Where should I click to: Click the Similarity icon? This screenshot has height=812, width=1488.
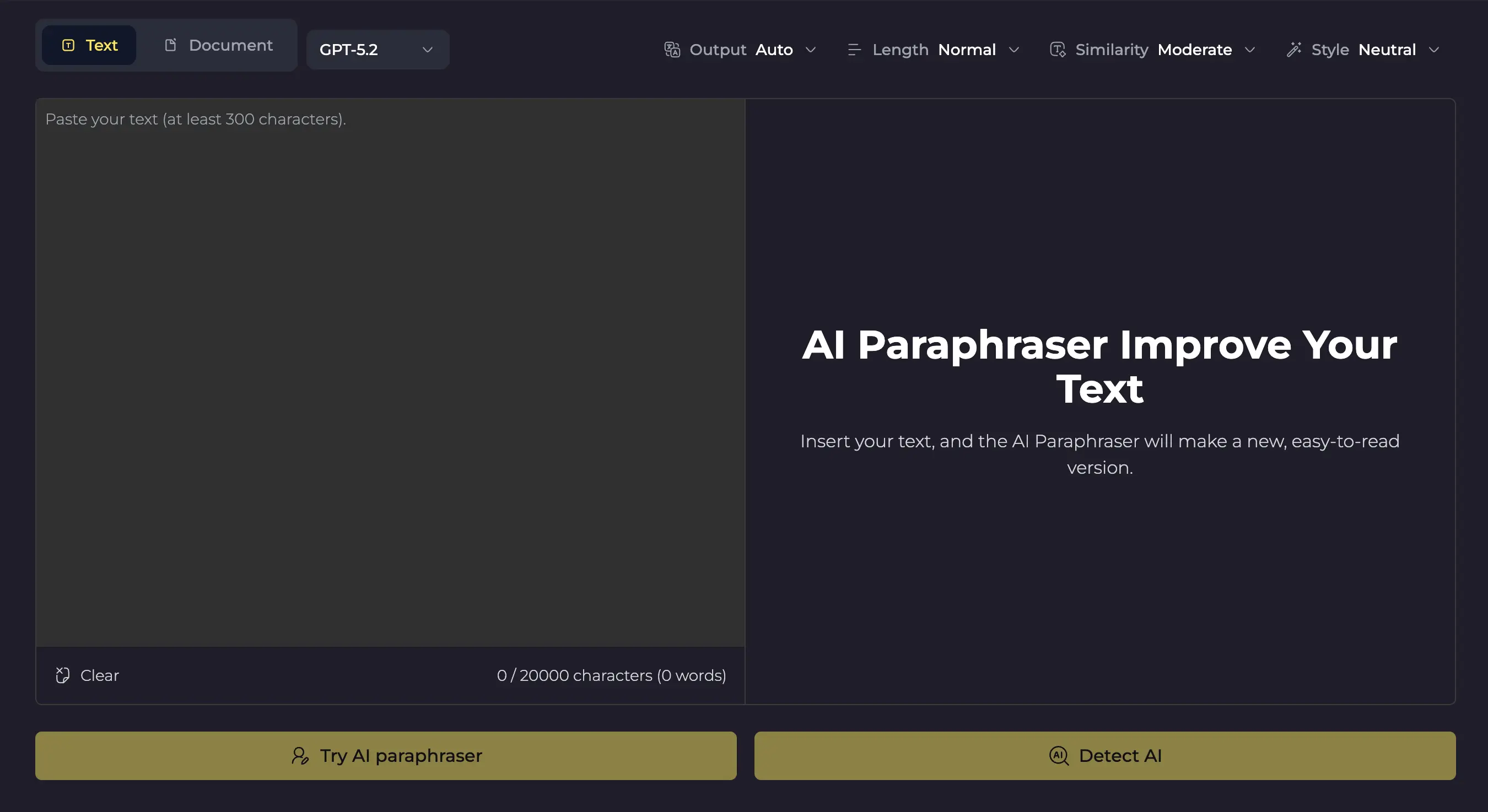click(1057, 50)
